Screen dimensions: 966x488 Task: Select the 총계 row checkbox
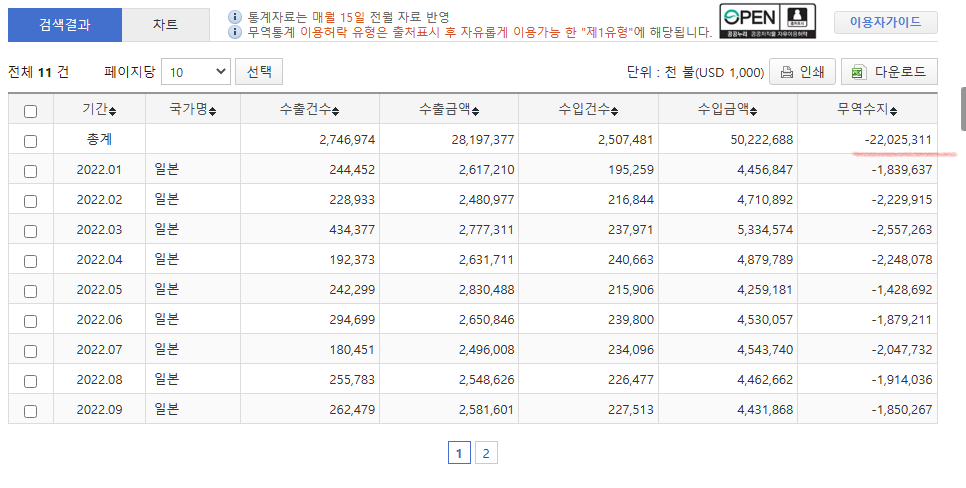click(30, 140)
